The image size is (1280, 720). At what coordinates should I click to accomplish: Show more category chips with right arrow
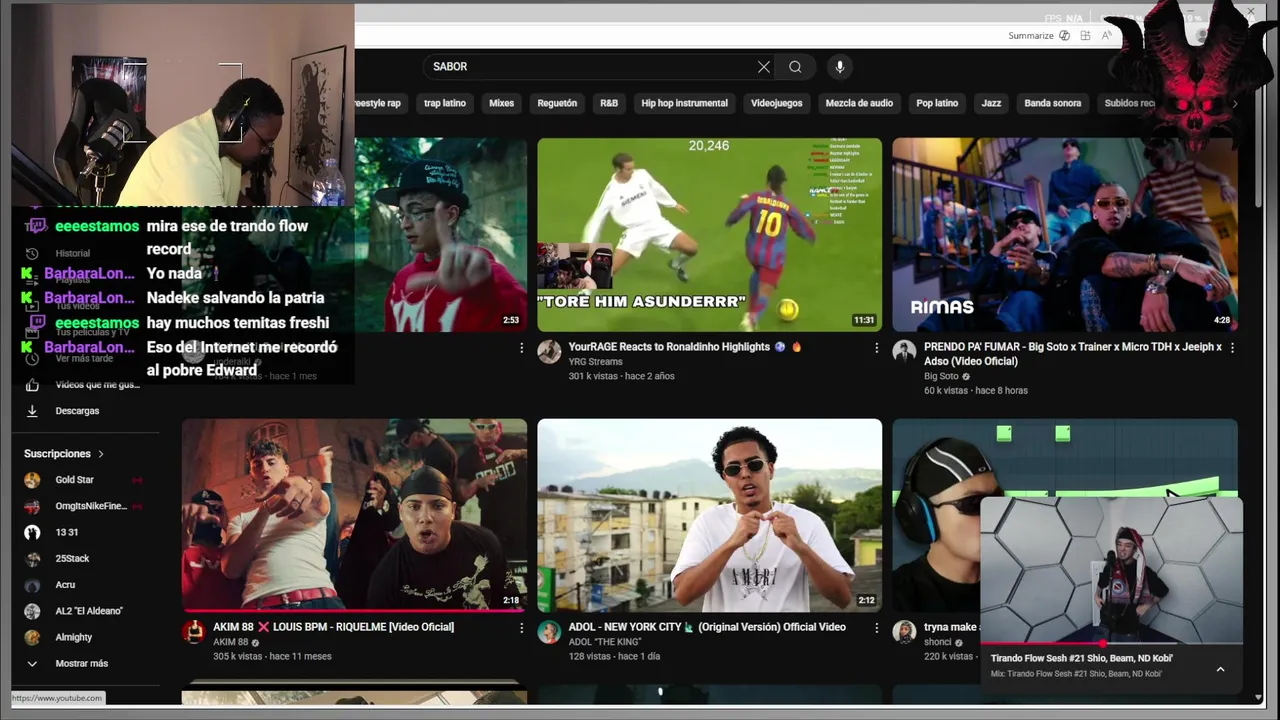click(x=1235, y=103)
